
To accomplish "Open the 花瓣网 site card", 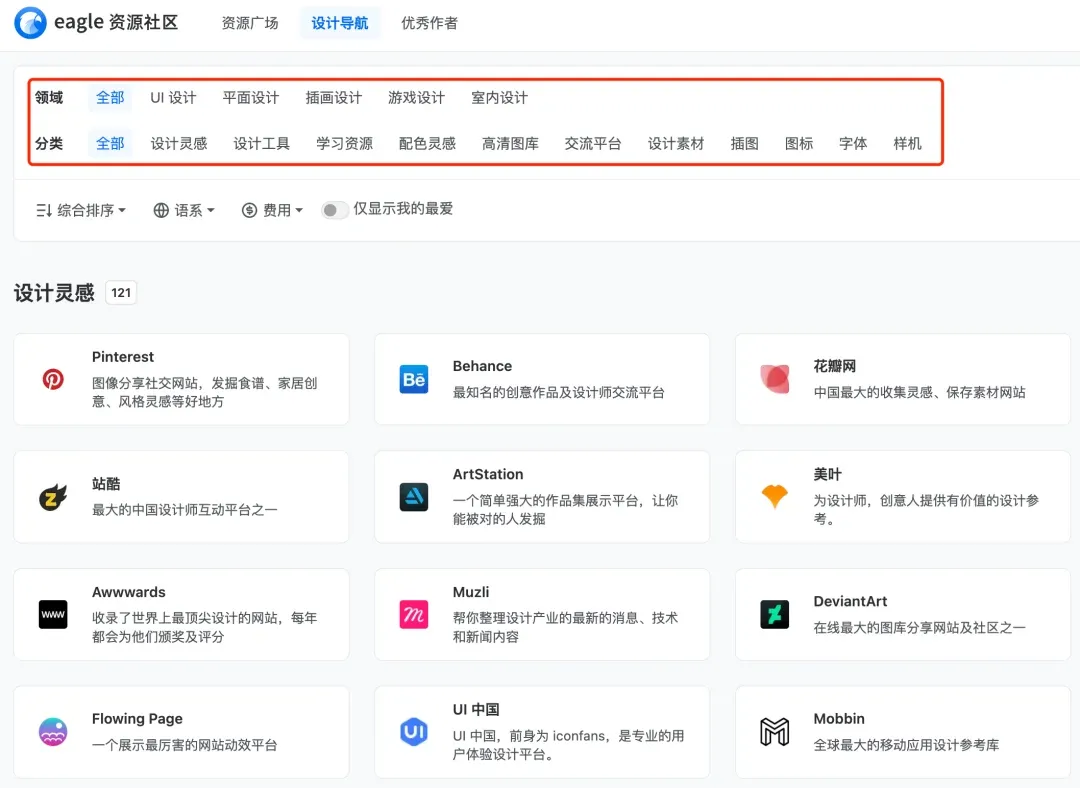I will coord(903,380).
